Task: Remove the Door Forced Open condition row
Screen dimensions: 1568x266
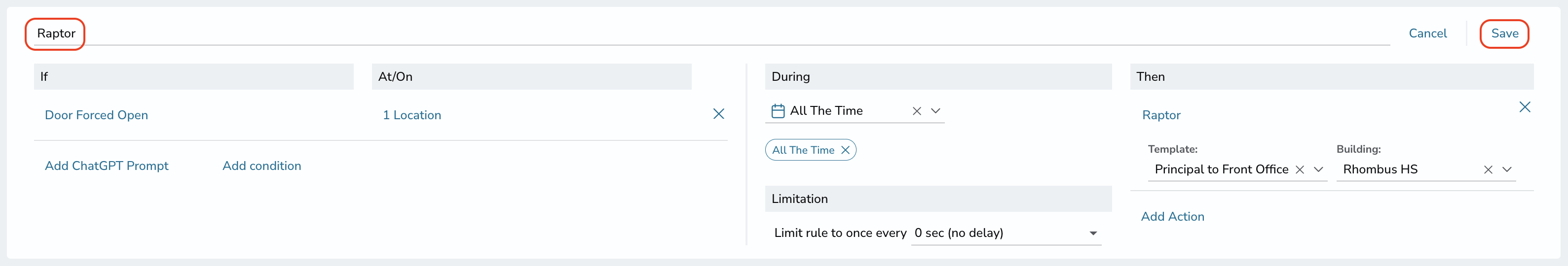Action: (x=718, y=114)
